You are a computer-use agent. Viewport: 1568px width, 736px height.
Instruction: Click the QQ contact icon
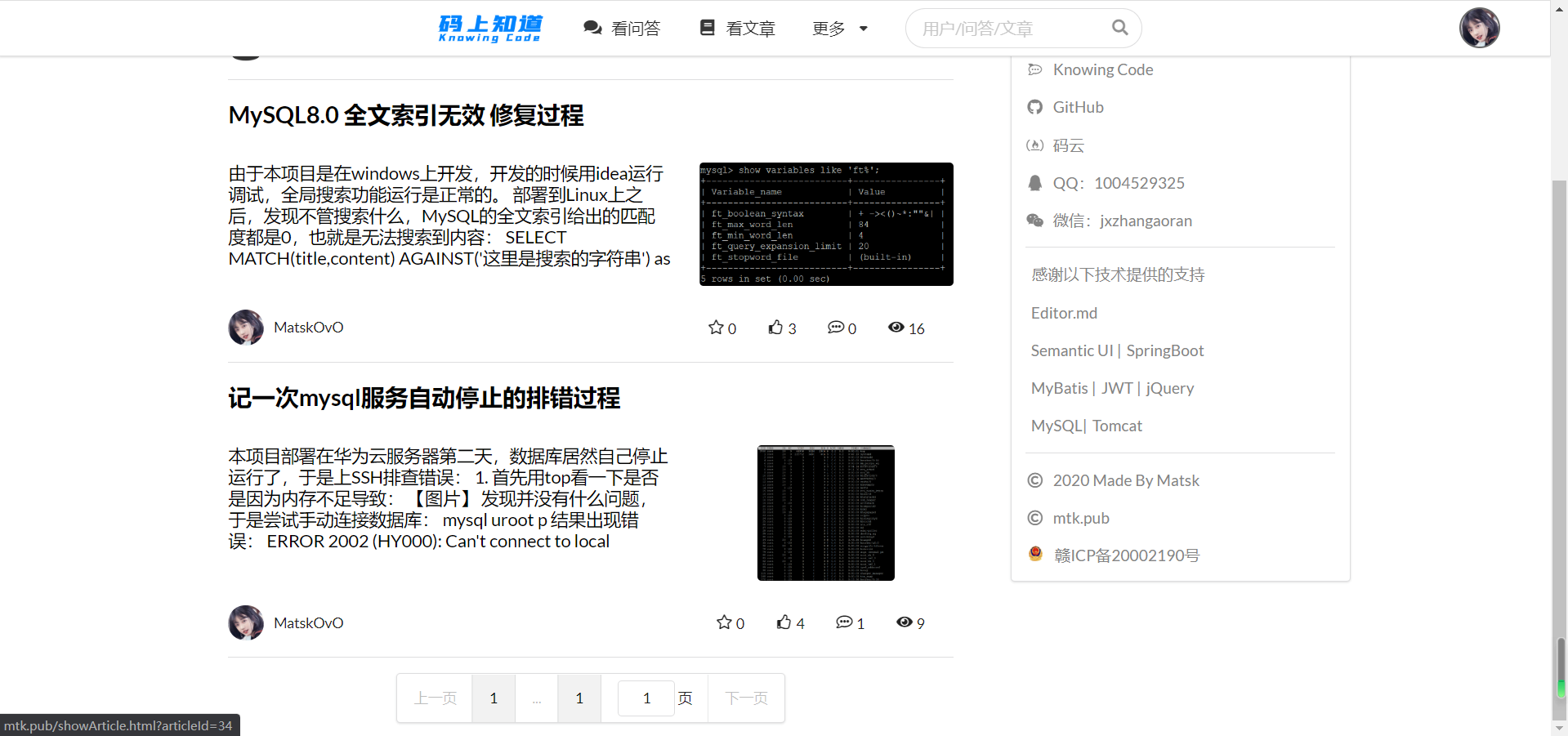pos(1034,182)
